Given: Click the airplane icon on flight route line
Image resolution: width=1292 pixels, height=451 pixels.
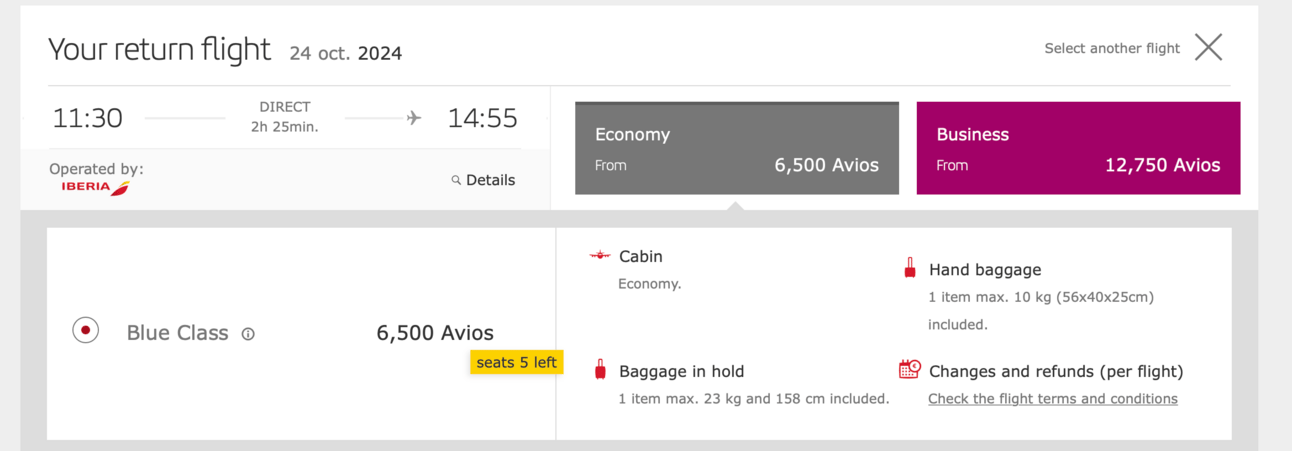Looking at the screenshot, I should pyautogui.click(x=414, y=118).
